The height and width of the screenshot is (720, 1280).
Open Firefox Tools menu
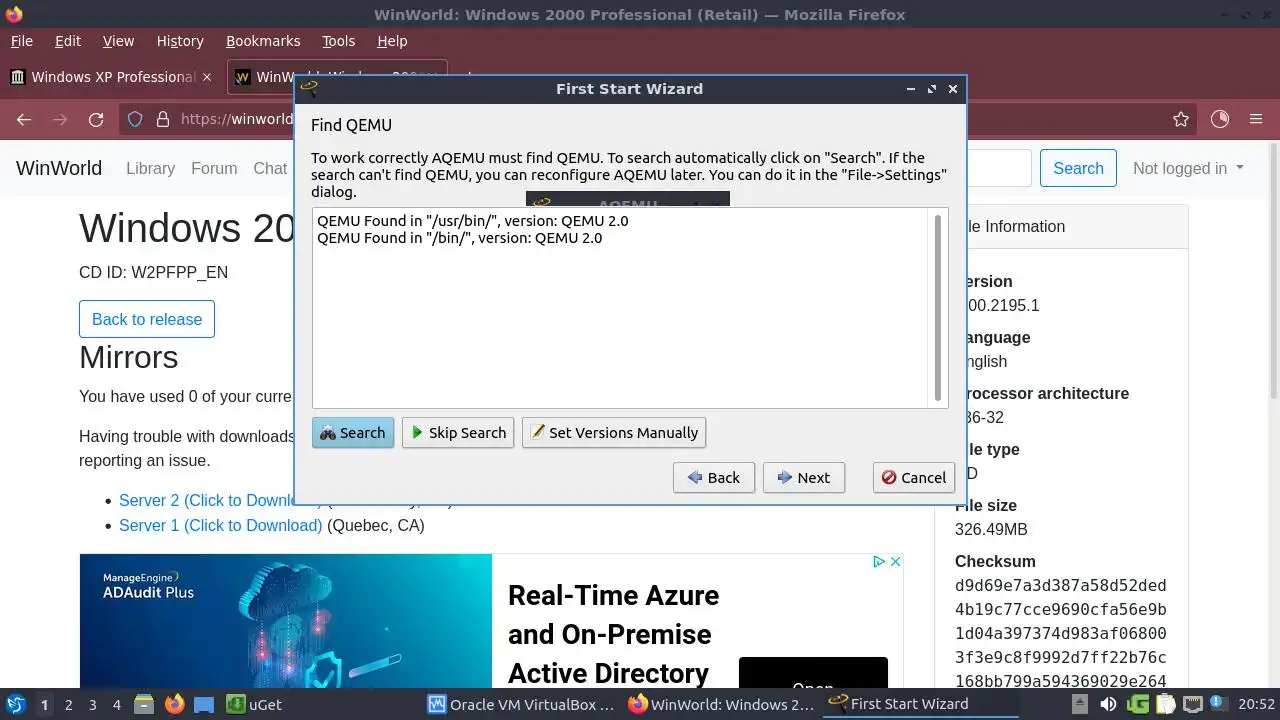click(x=338, y=41)
